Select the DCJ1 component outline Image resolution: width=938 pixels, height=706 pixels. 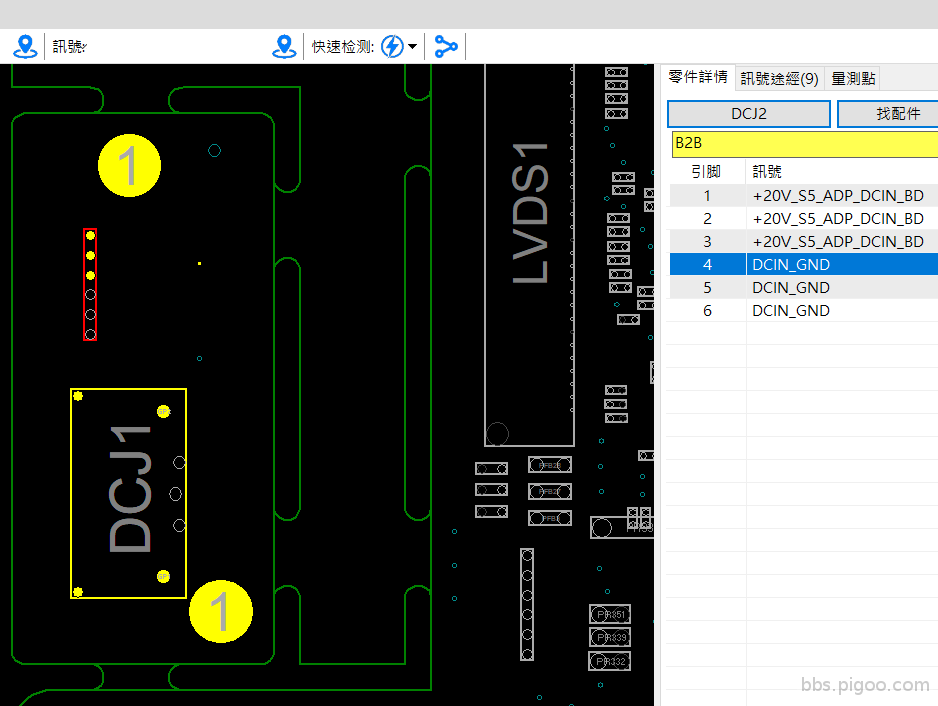128,492
